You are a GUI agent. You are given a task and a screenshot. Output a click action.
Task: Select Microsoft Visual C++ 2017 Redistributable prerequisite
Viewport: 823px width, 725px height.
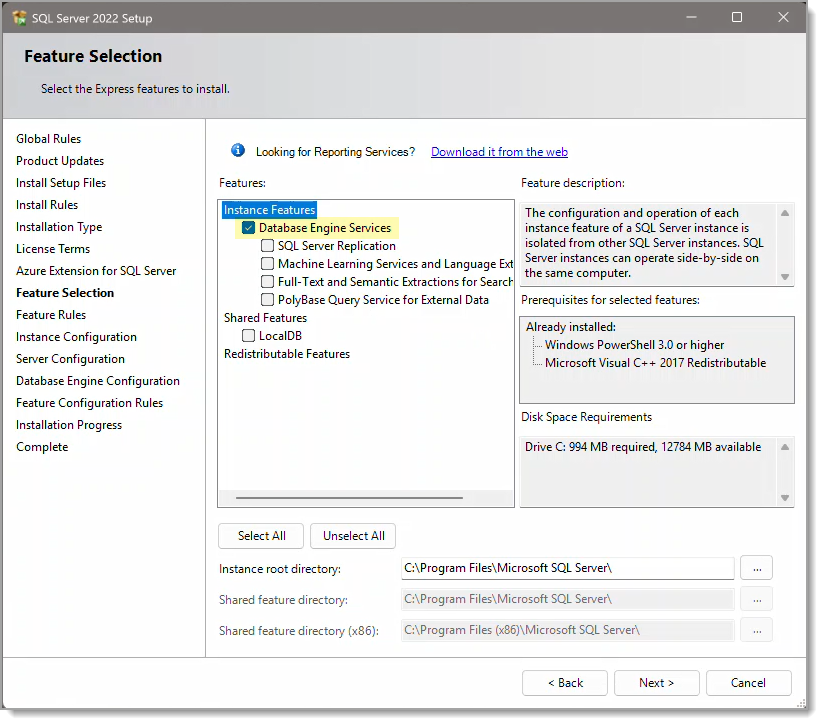pyautogui.click(x=655, y=363)
